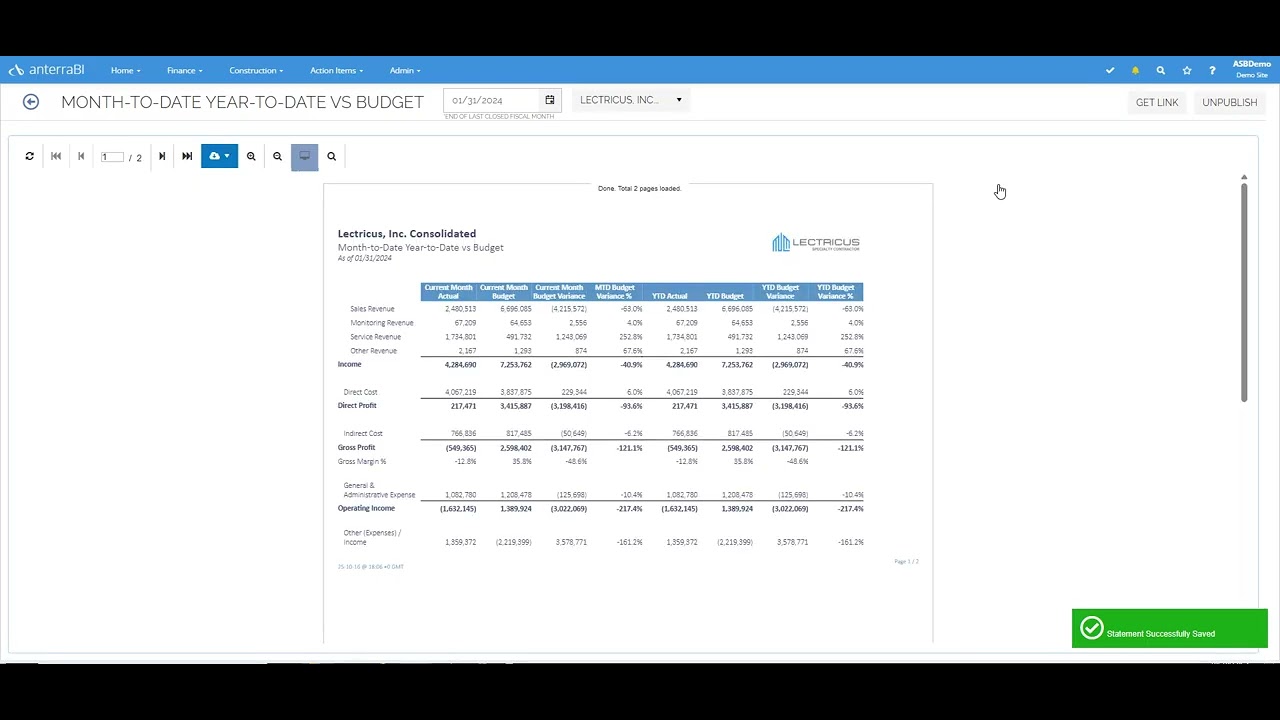Viewport: 1280px width, 720px height.
Task: Open the help question mark
Action: pyautogui.click(x=1212, y=71)
